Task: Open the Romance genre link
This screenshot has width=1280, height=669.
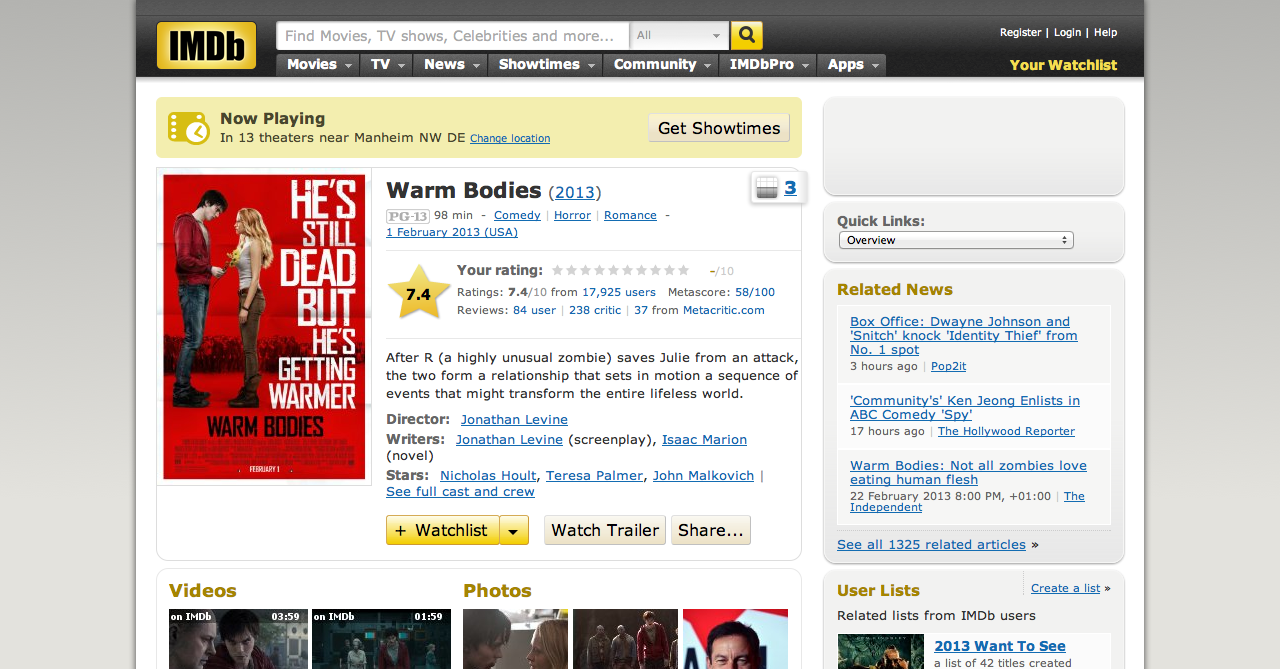Action: [x=630, y=215]
